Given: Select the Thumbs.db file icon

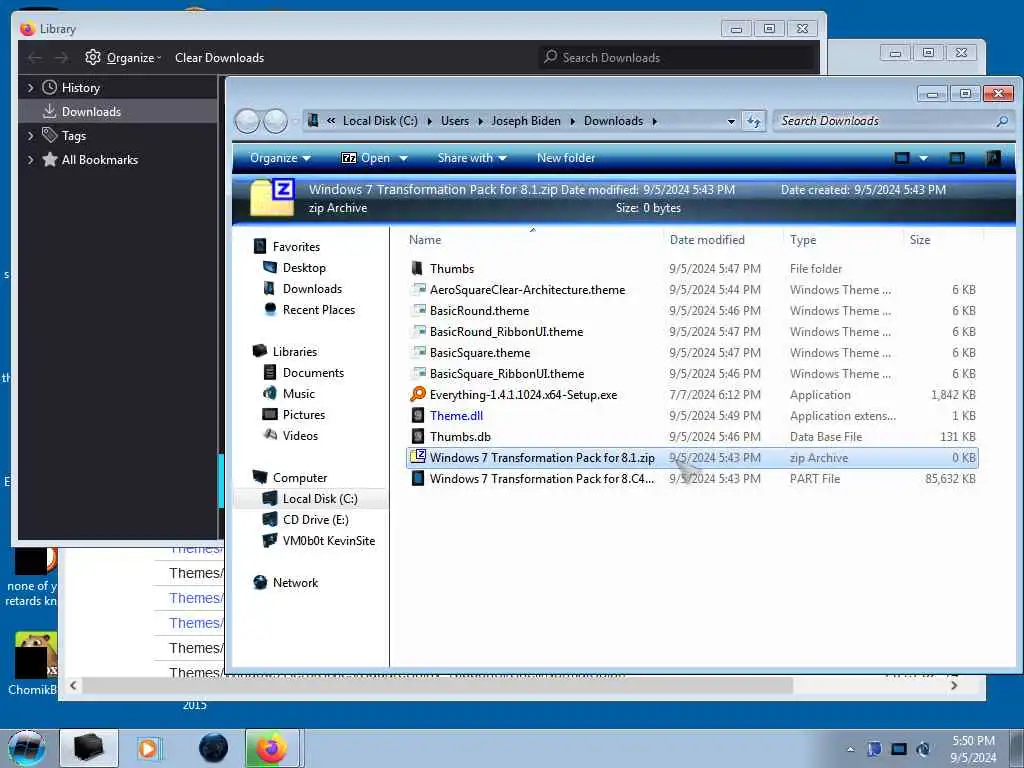Looking at the screenshot, I should coord(417,436).
